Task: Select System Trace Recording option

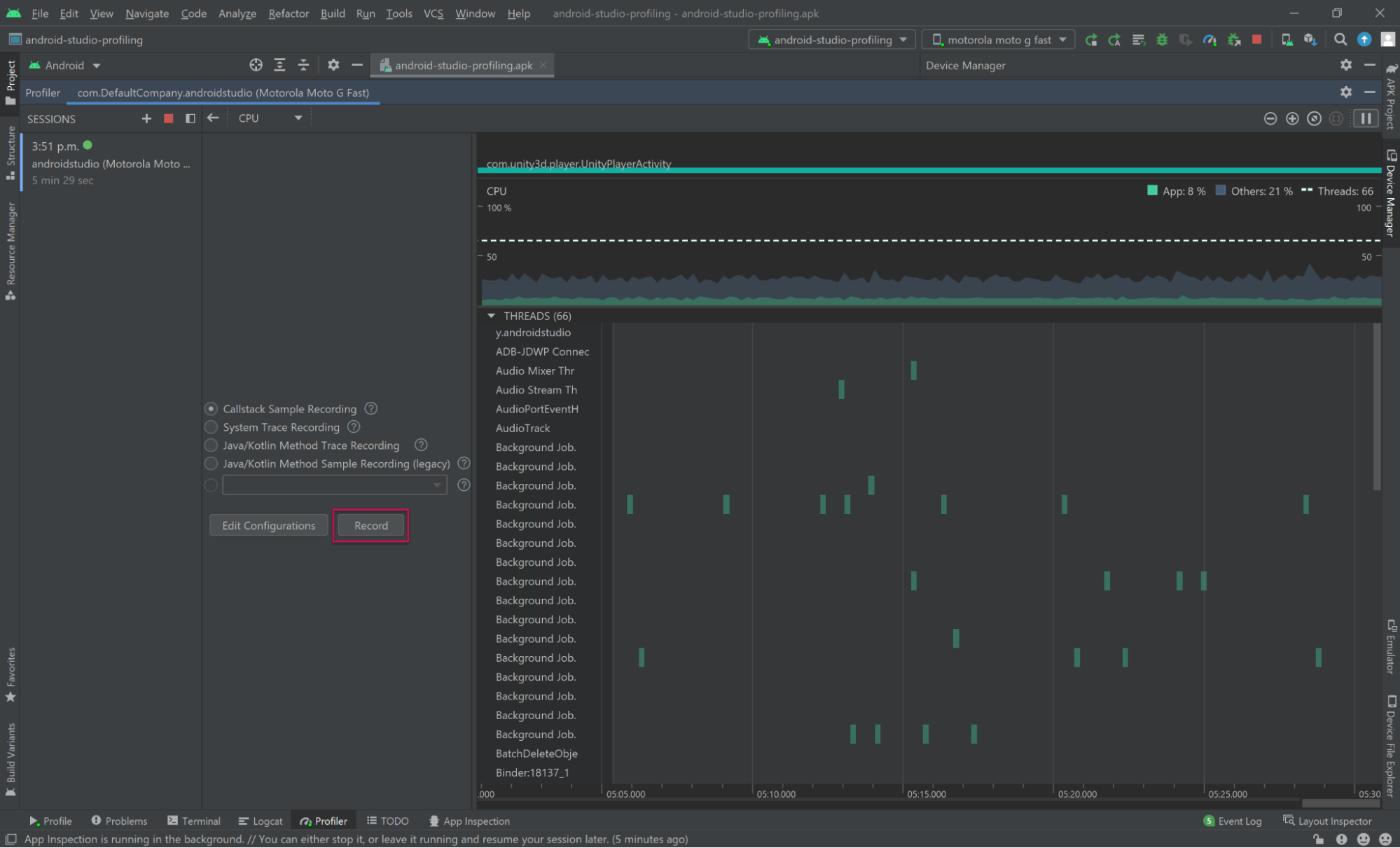Action: [211, 427]
